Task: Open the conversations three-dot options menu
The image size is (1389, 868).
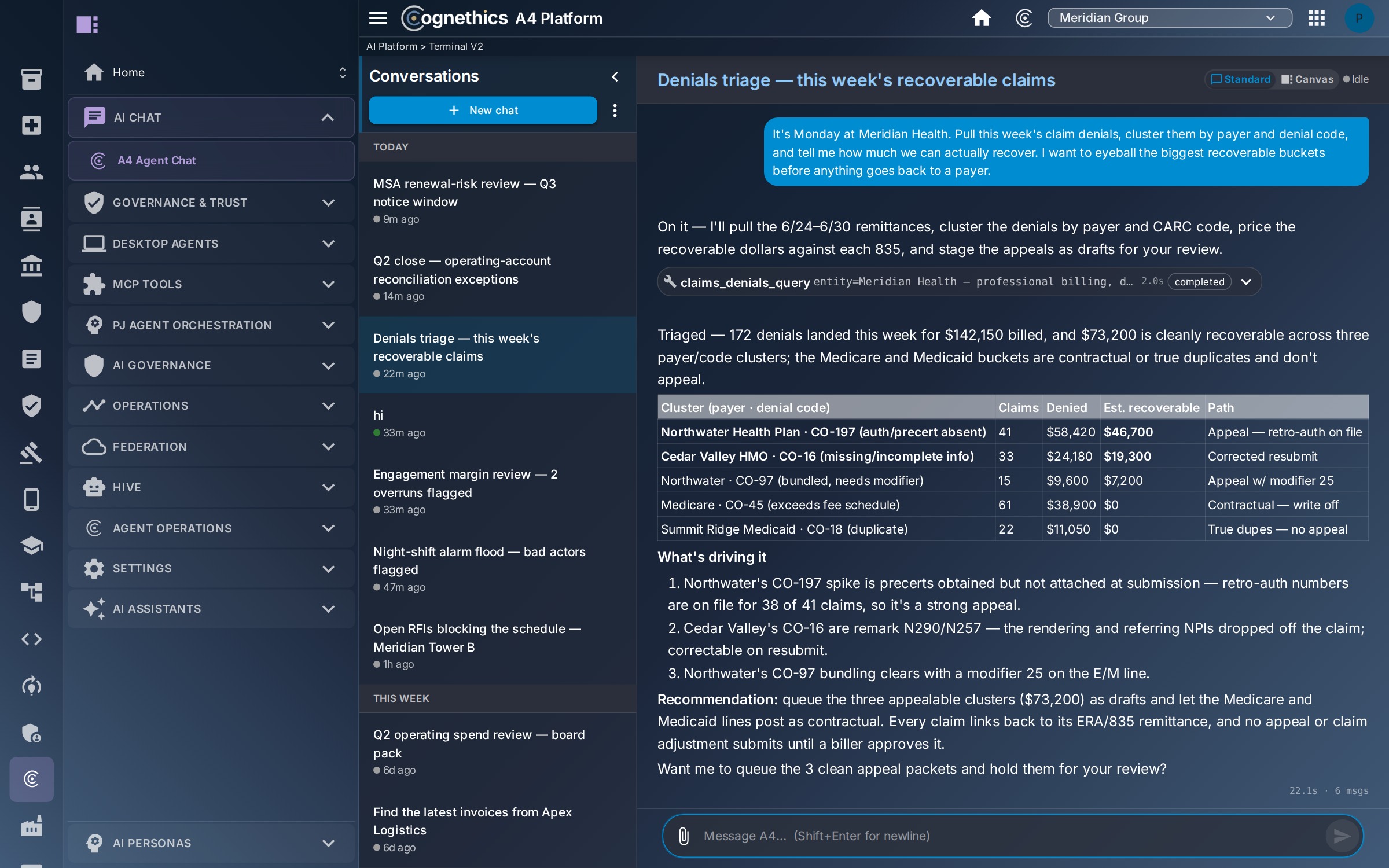Action: tap(615, 110)
